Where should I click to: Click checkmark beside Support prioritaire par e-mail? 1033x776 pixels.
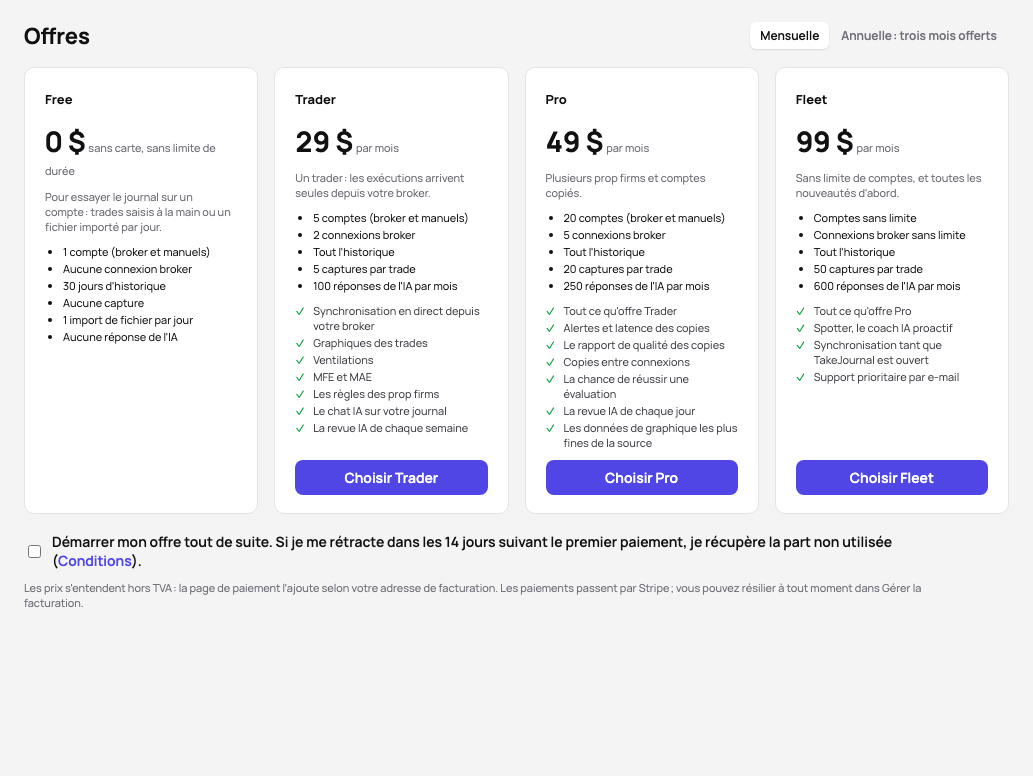tap(800, 377)
